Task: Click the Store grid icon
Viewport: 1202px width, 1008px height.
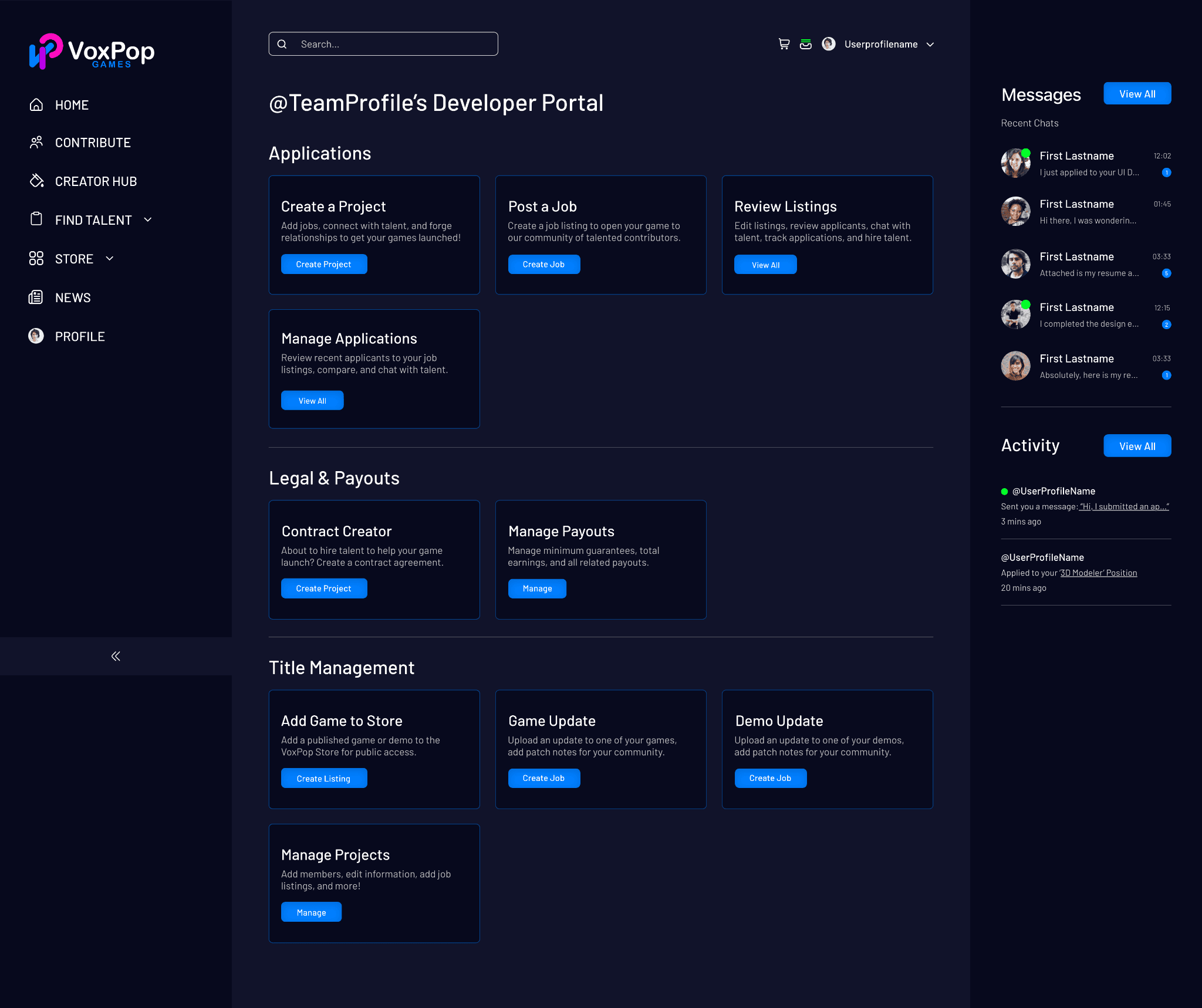Action: pos(36,258)
